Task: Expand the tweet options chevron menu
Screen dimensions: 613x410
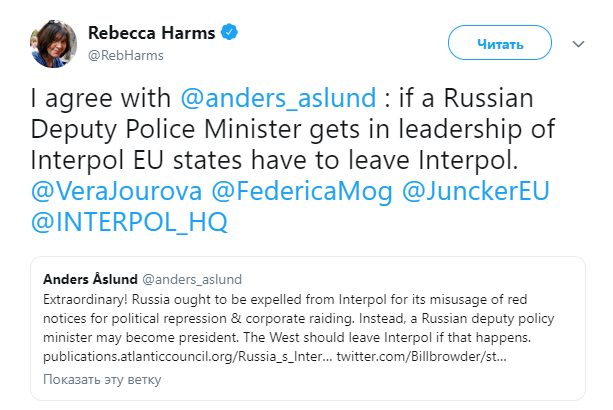Action: click(x=578, y=44)
